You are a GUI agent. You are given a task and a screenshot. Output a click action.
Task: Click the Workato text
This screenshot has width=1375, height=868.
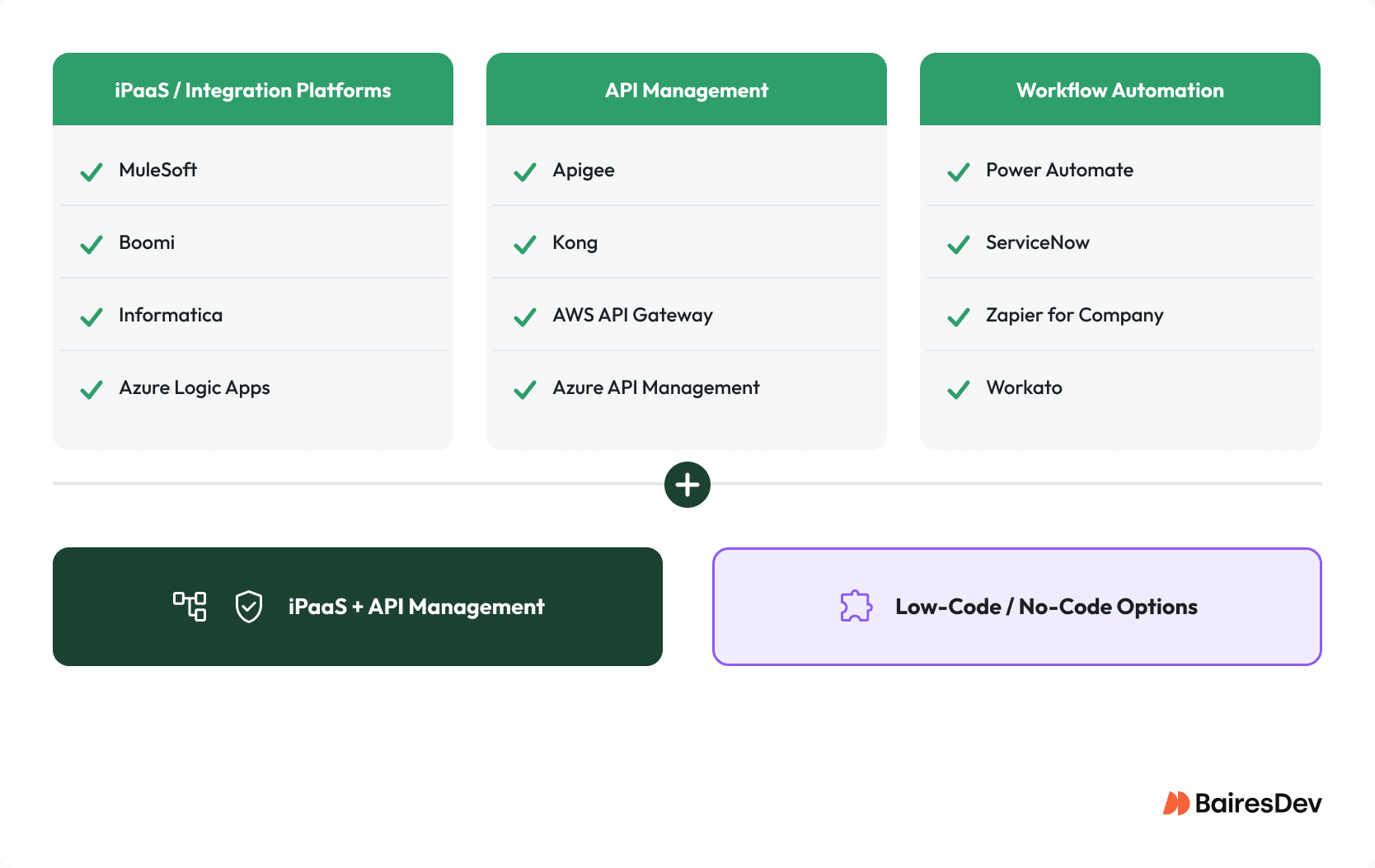pyautogui.click(x=1024, y=387)
